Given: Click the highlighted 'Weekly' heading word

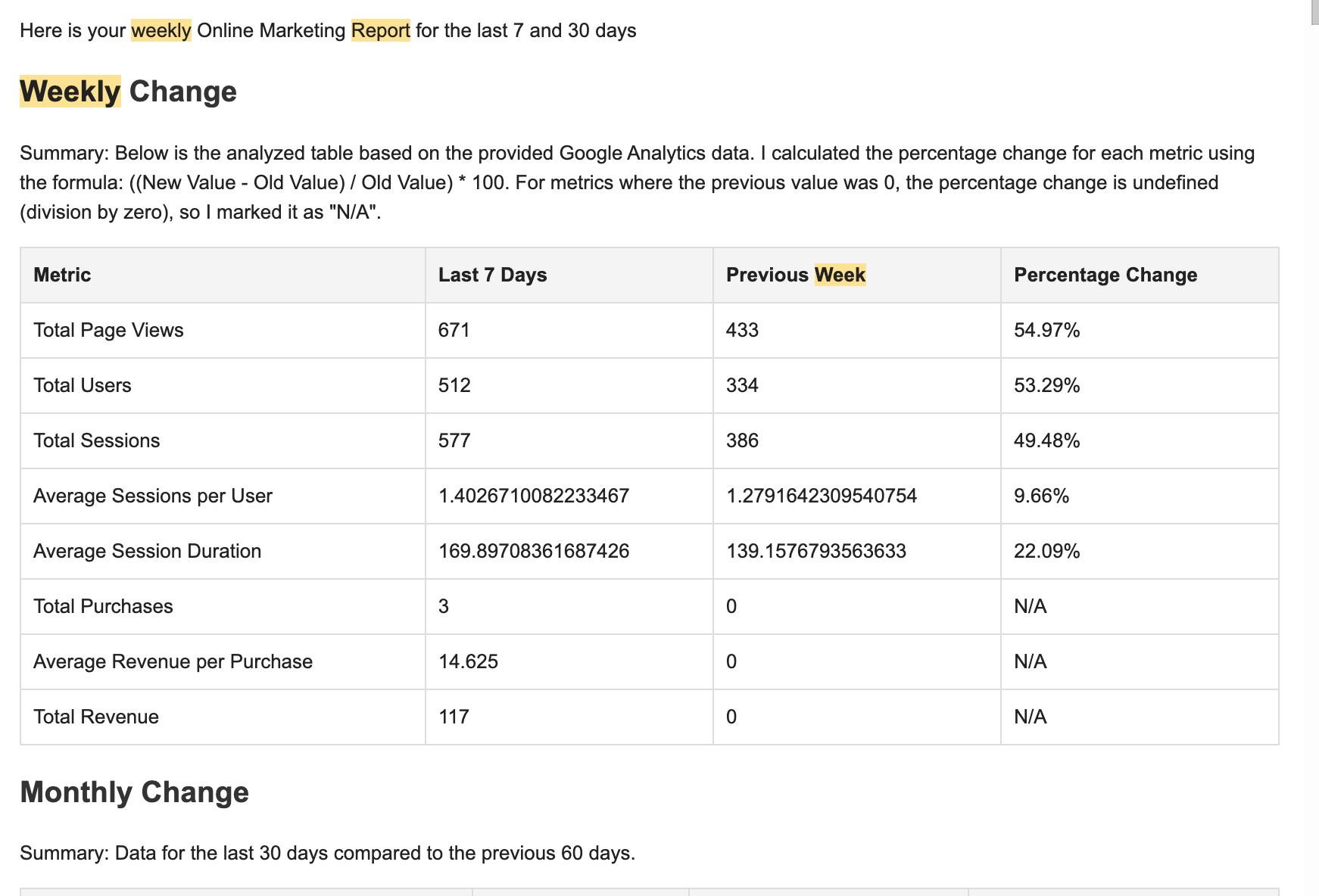Looking at the screenshot, I should point(70,92).
